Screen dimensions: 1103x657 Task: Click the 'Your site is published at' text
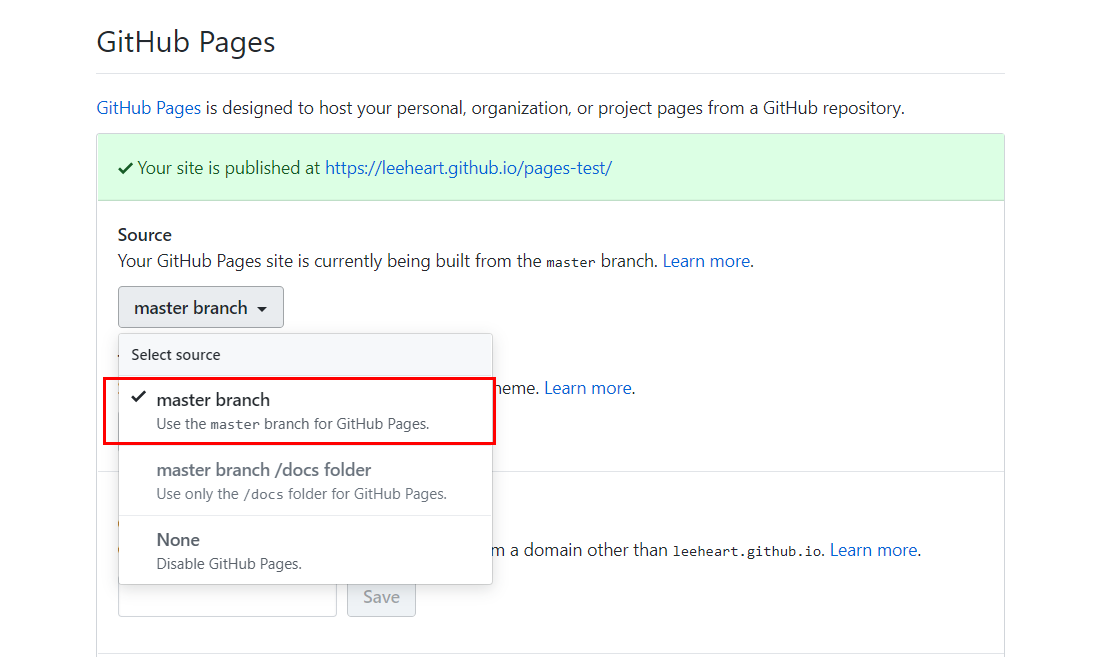pos(229,168)
